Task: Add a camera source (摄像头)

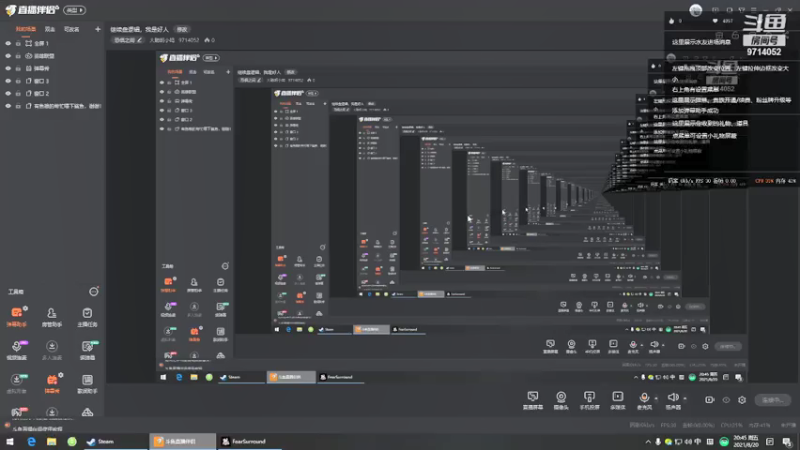Action: tap(561, 400)
